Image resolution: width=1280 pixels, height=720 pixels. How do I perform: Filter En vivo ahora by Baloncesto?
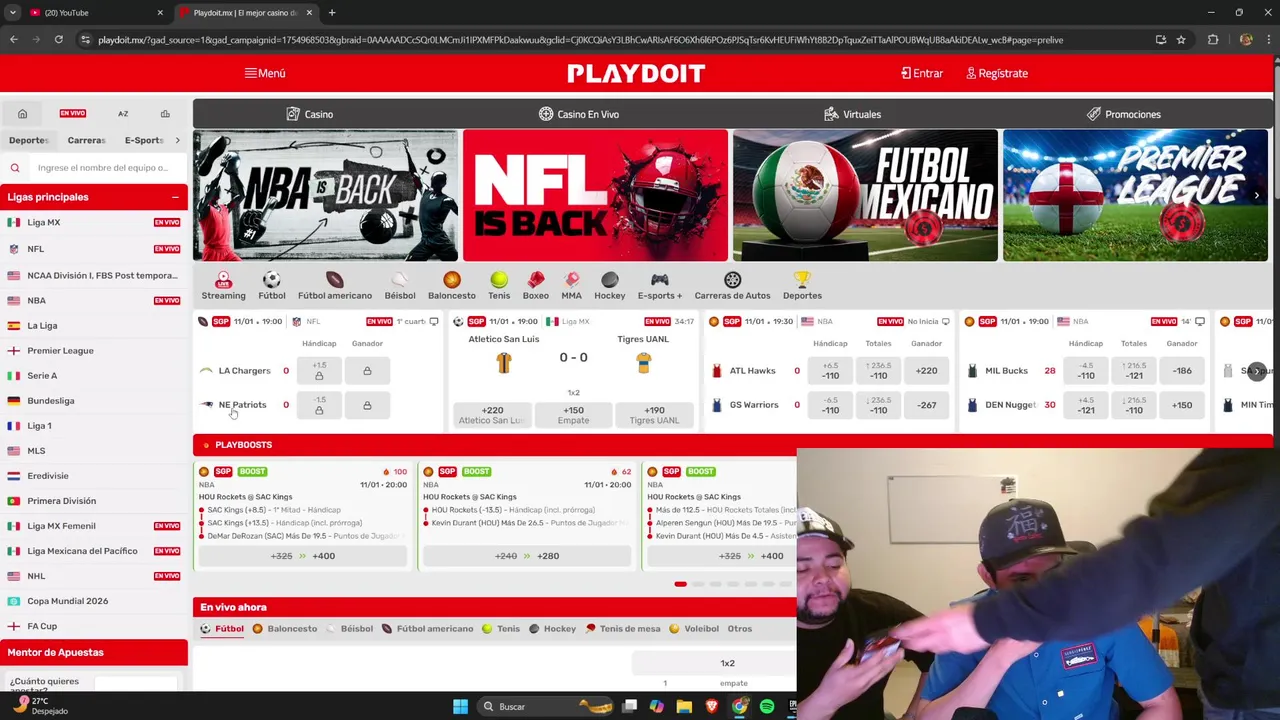[x=285, y=629]
